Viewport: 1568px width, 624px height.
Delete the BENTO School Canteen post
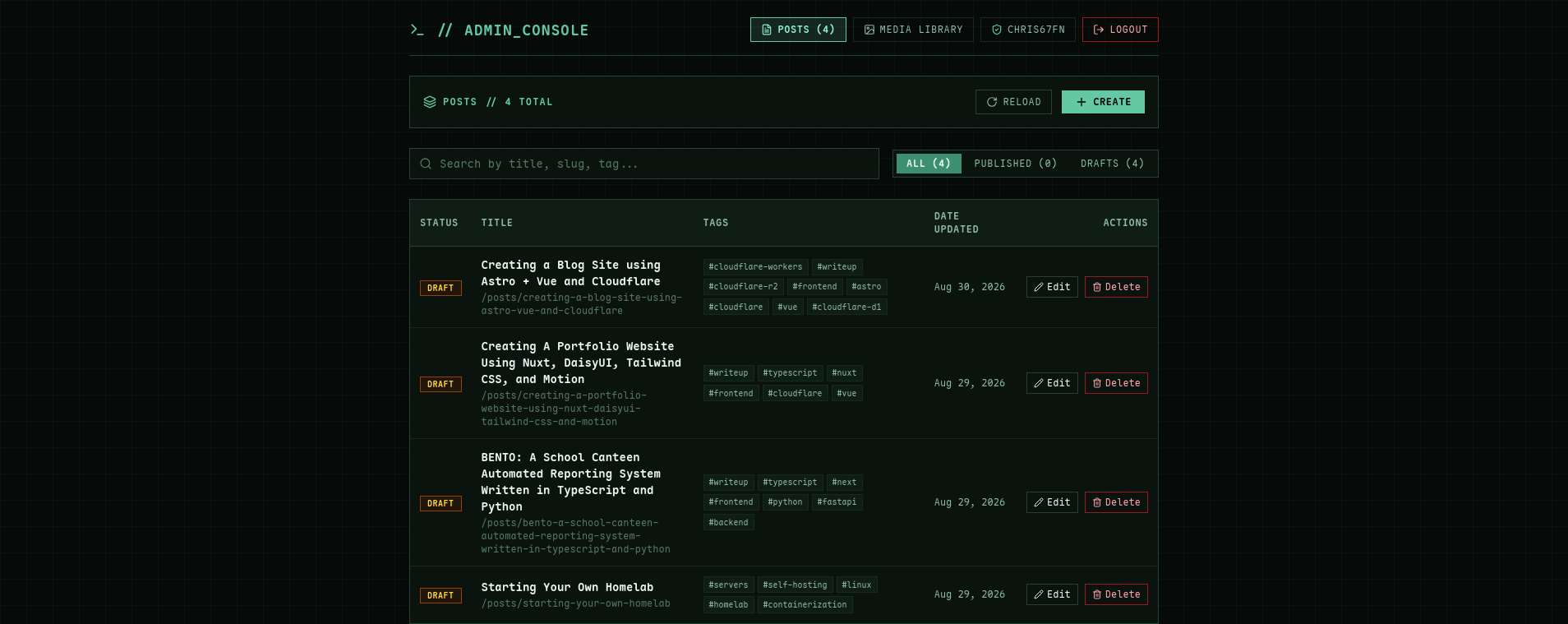(x=1116, y=502)
